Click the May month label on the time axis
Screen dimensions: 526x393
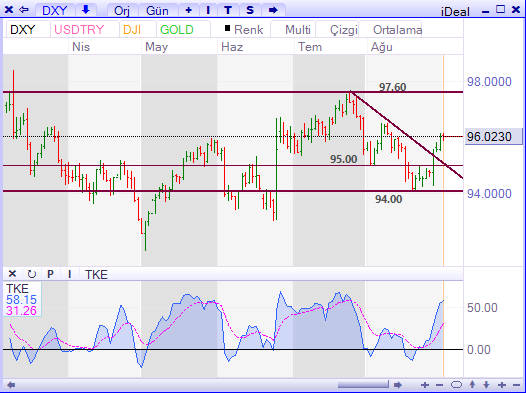[156, 47]
